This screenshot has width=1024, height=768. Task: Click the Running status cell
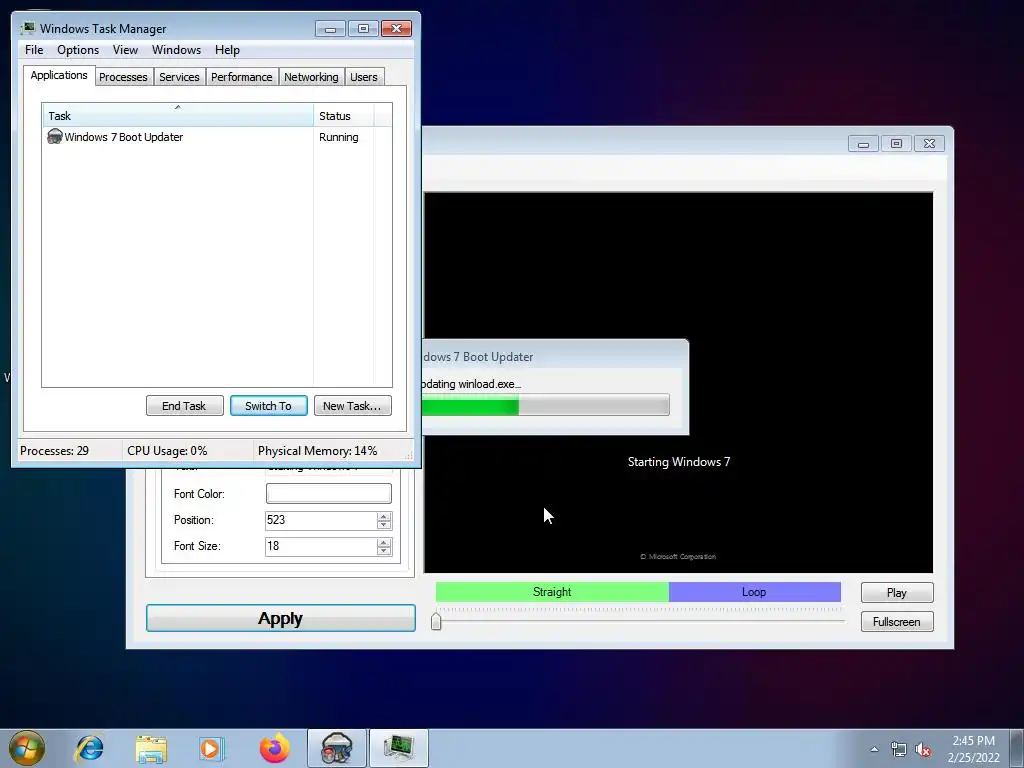pos(338,137)
